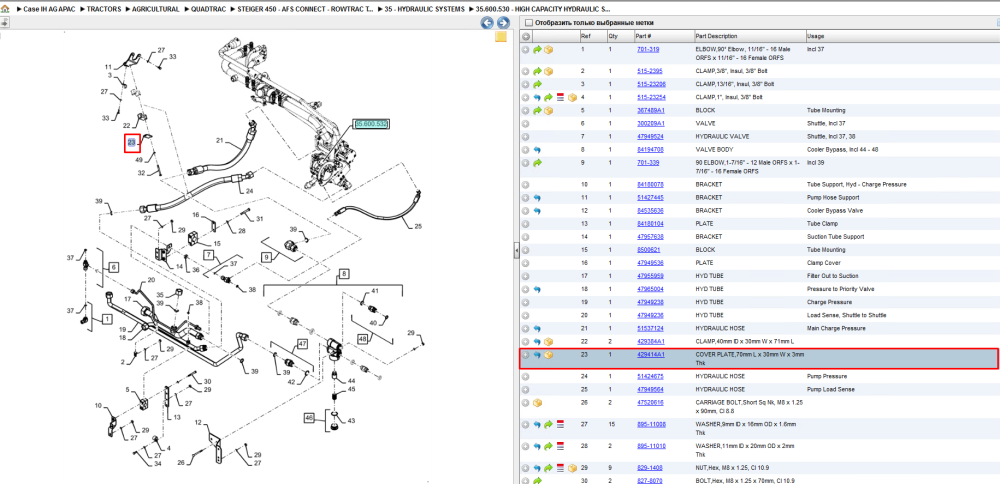1000x484 pixels.
Task: Add part 701-319 with its plus icon
Action: (x=526, y=50)
